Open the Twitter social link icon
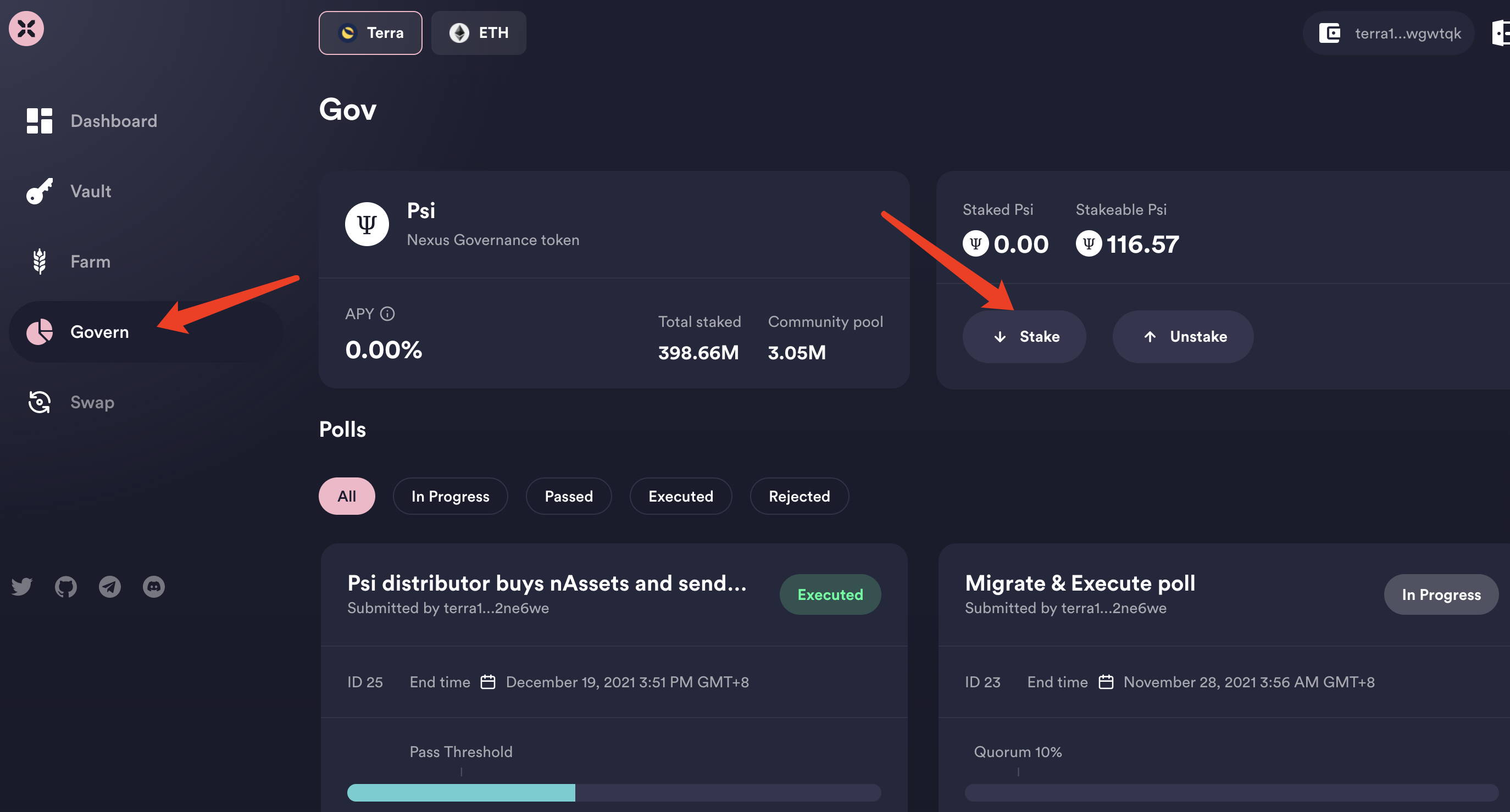 (21, 586)
